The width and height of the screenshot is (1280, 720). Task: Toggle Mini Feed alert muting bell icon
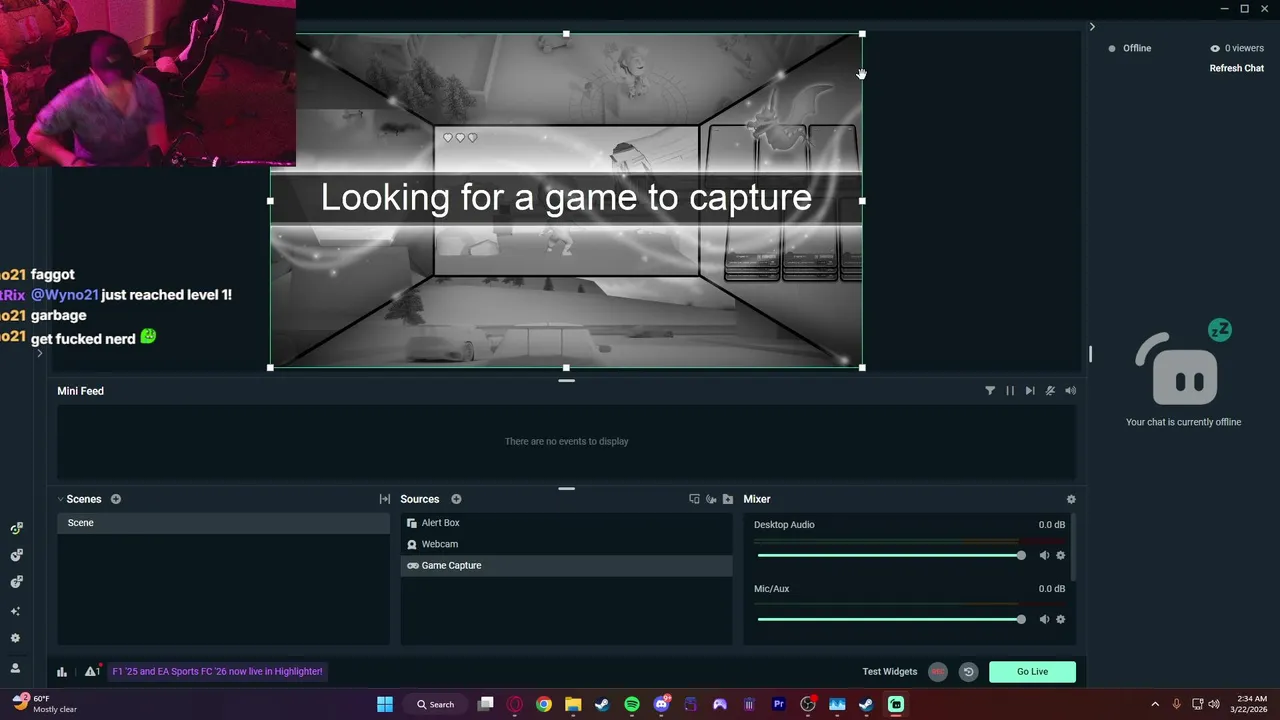(1050, 391)
